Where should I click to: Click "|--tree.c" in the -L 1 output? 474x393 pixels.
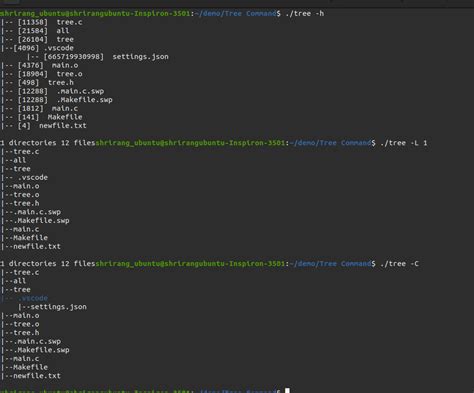(20, 152)
